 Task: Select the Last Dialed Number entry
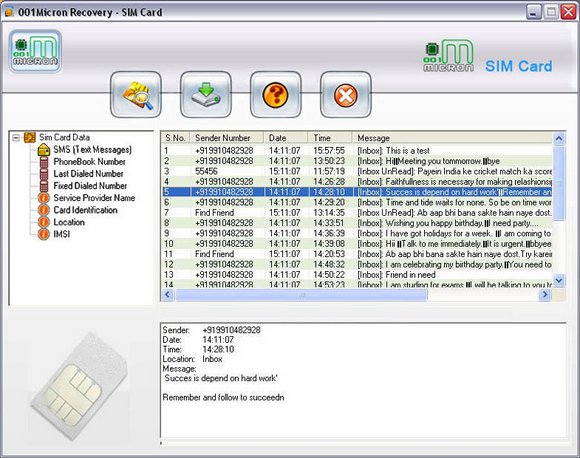[88, 174]
